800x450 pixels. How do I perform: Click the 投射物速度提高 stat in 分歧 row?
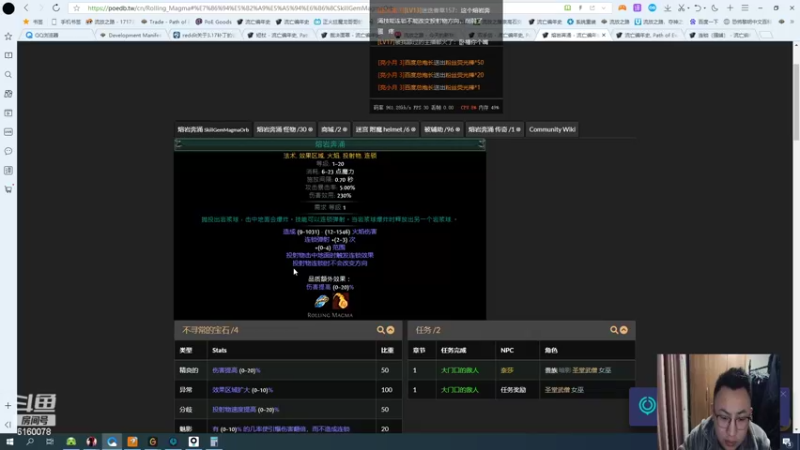click(x=245, y=410)
